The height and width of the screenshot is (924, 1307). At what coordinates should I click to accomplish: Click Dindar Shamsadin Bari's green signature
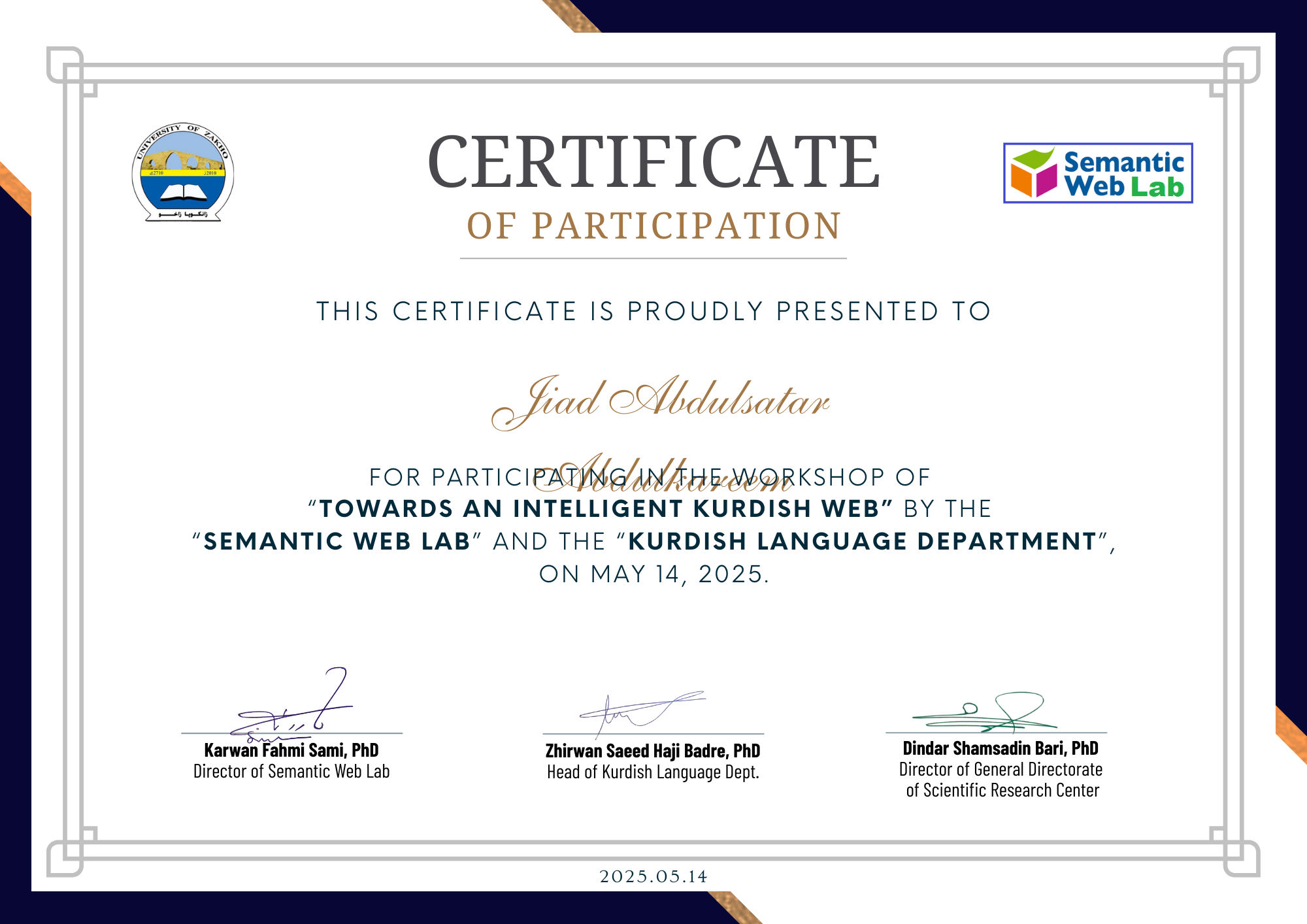pos(985,712)
